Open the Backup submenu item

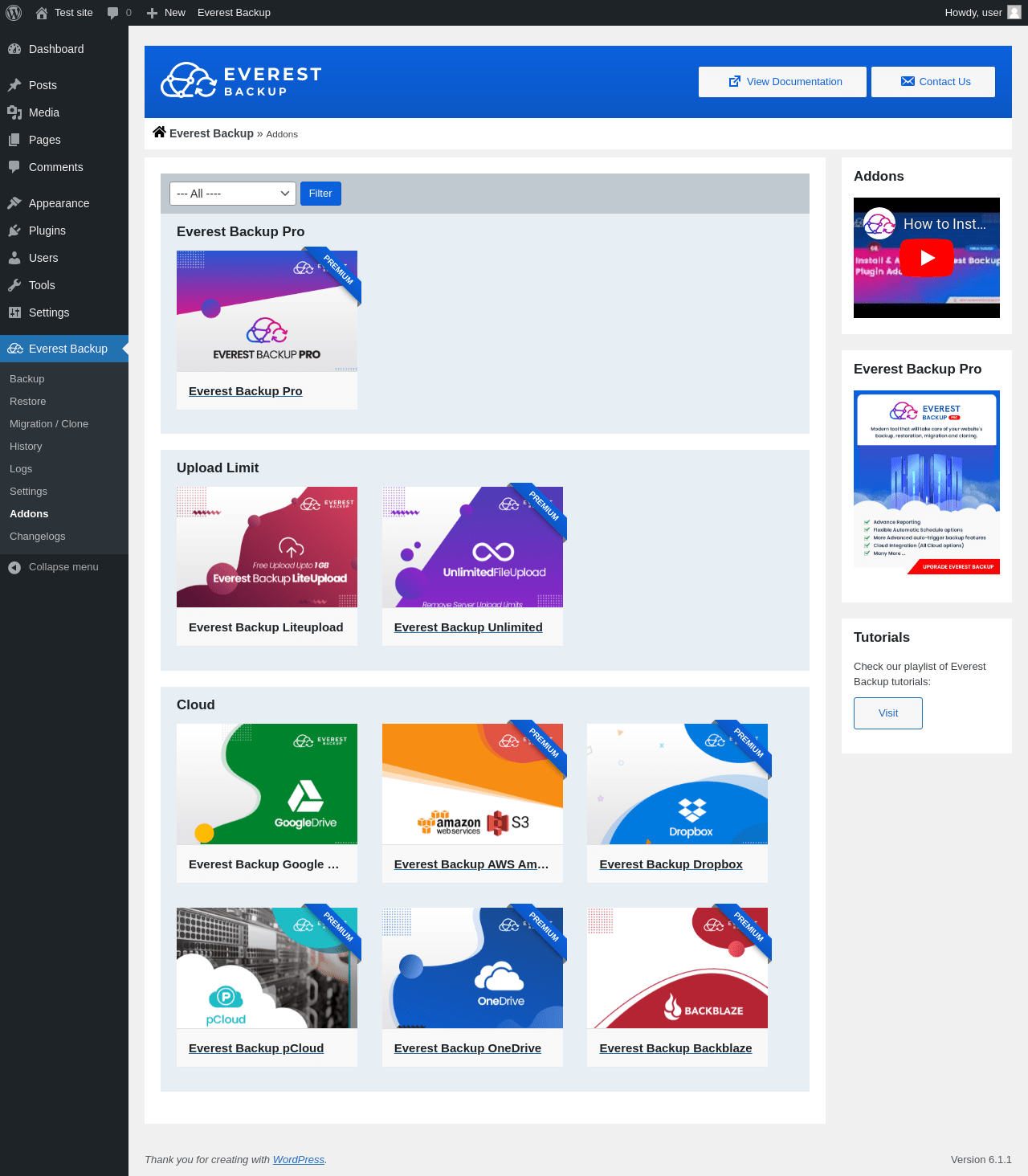coord(27,379)
